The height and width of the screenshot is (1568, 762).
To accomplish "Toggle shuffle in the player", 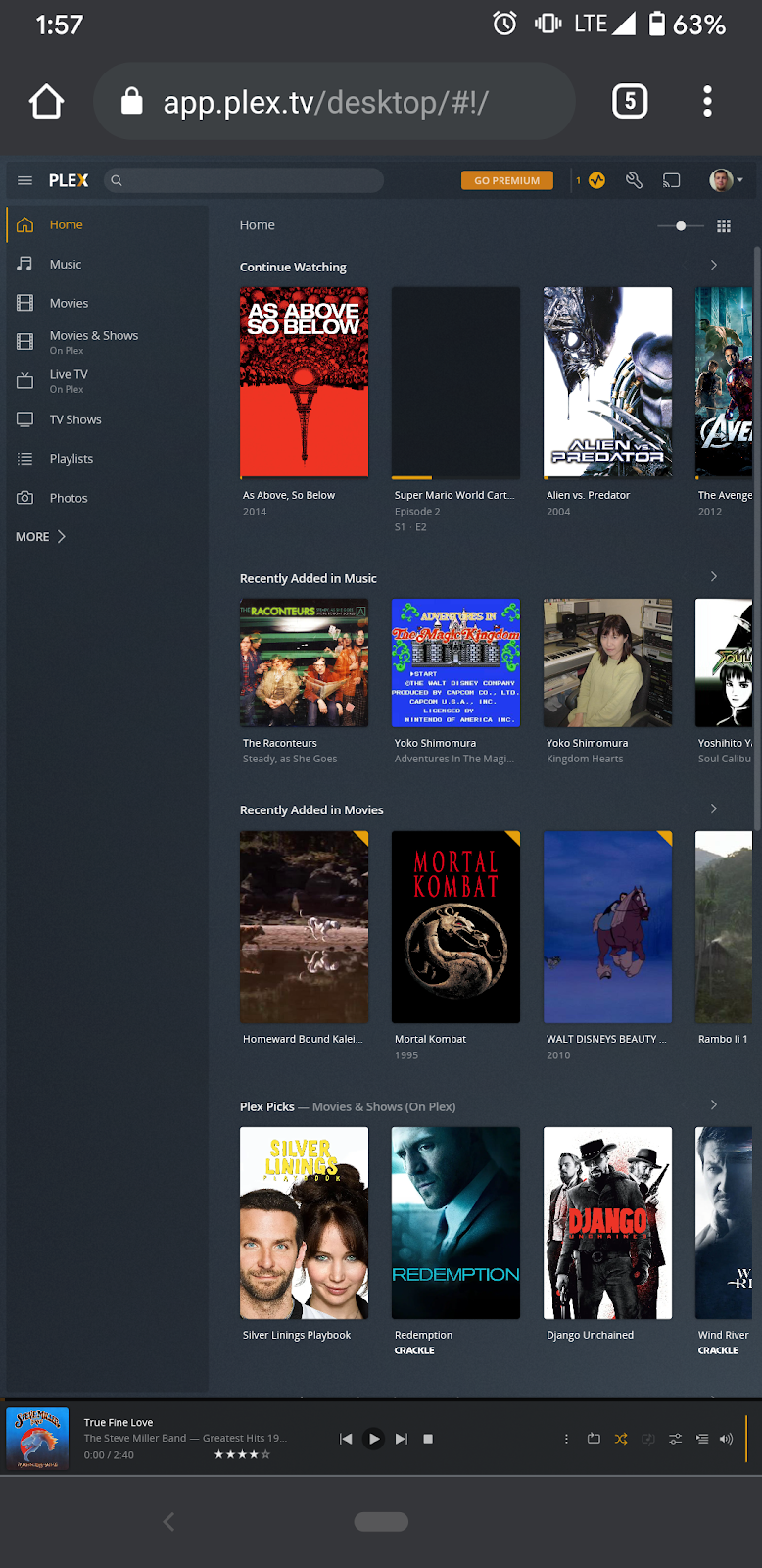I will (x=621, y=1439).
